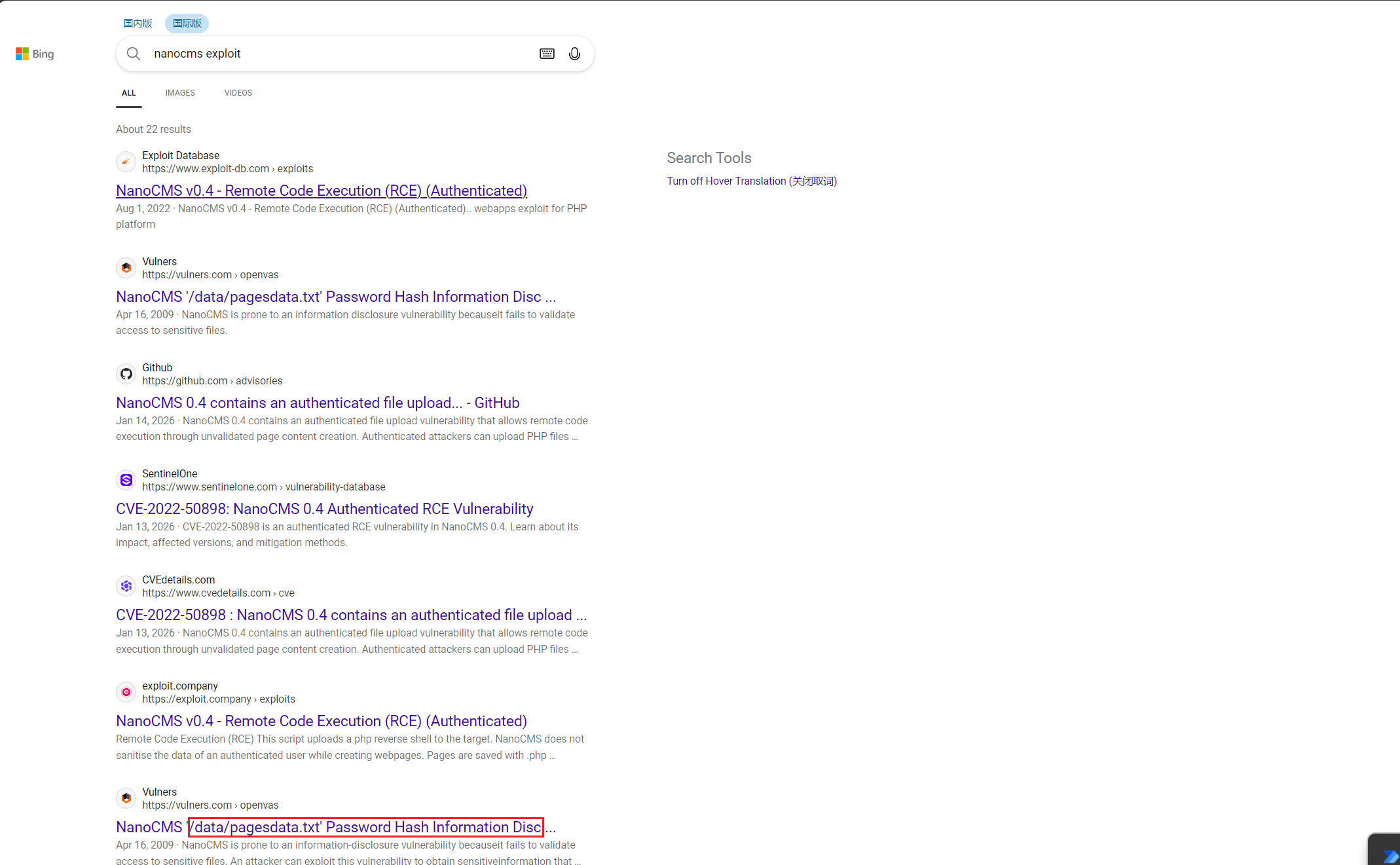Click the cvedetails.com cve URL
The image size is (1400, 865).
pyautogui.click(x=218, y=593)
